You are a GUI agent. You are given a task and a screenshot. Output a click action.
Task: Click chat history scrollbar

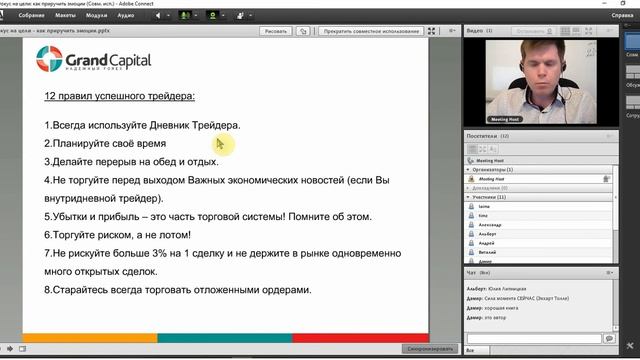click(x=616, y=305)
